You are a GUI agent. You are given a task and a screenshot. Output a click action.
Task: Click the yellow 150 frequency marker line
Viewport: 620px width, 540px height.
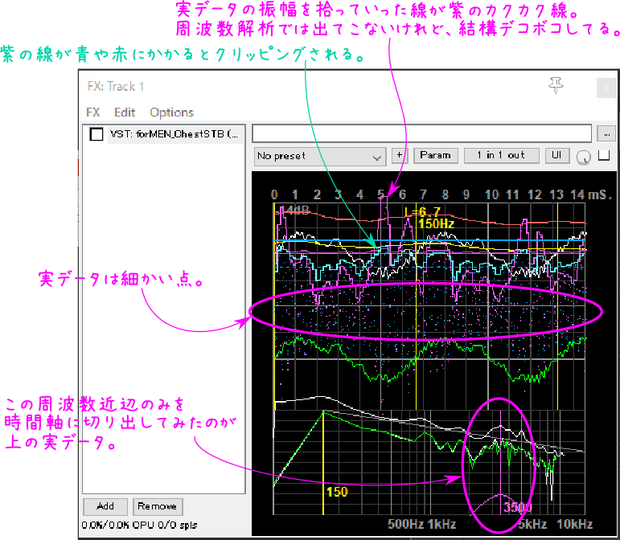323,463
